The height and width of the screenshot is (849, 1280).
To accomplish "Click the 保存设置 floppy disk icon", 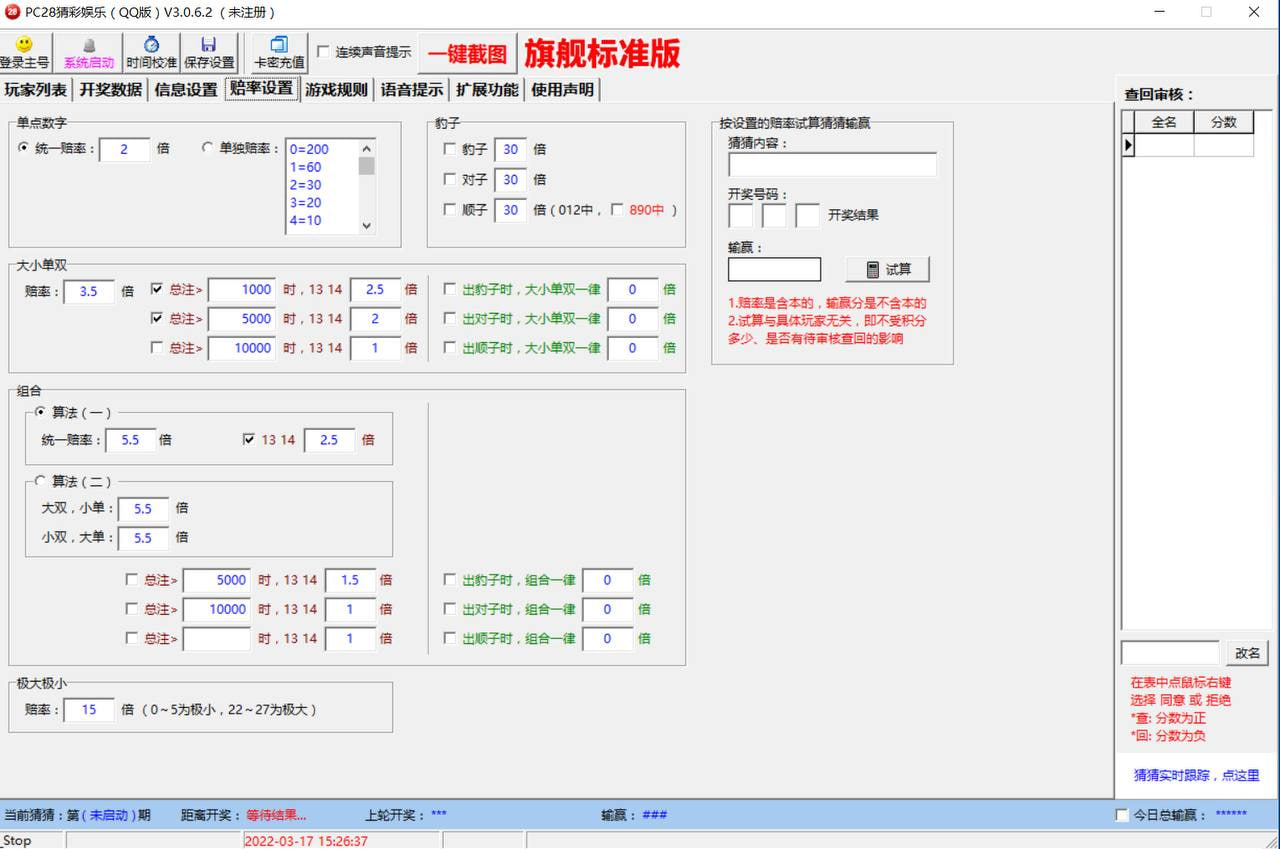I will point(209,46).
